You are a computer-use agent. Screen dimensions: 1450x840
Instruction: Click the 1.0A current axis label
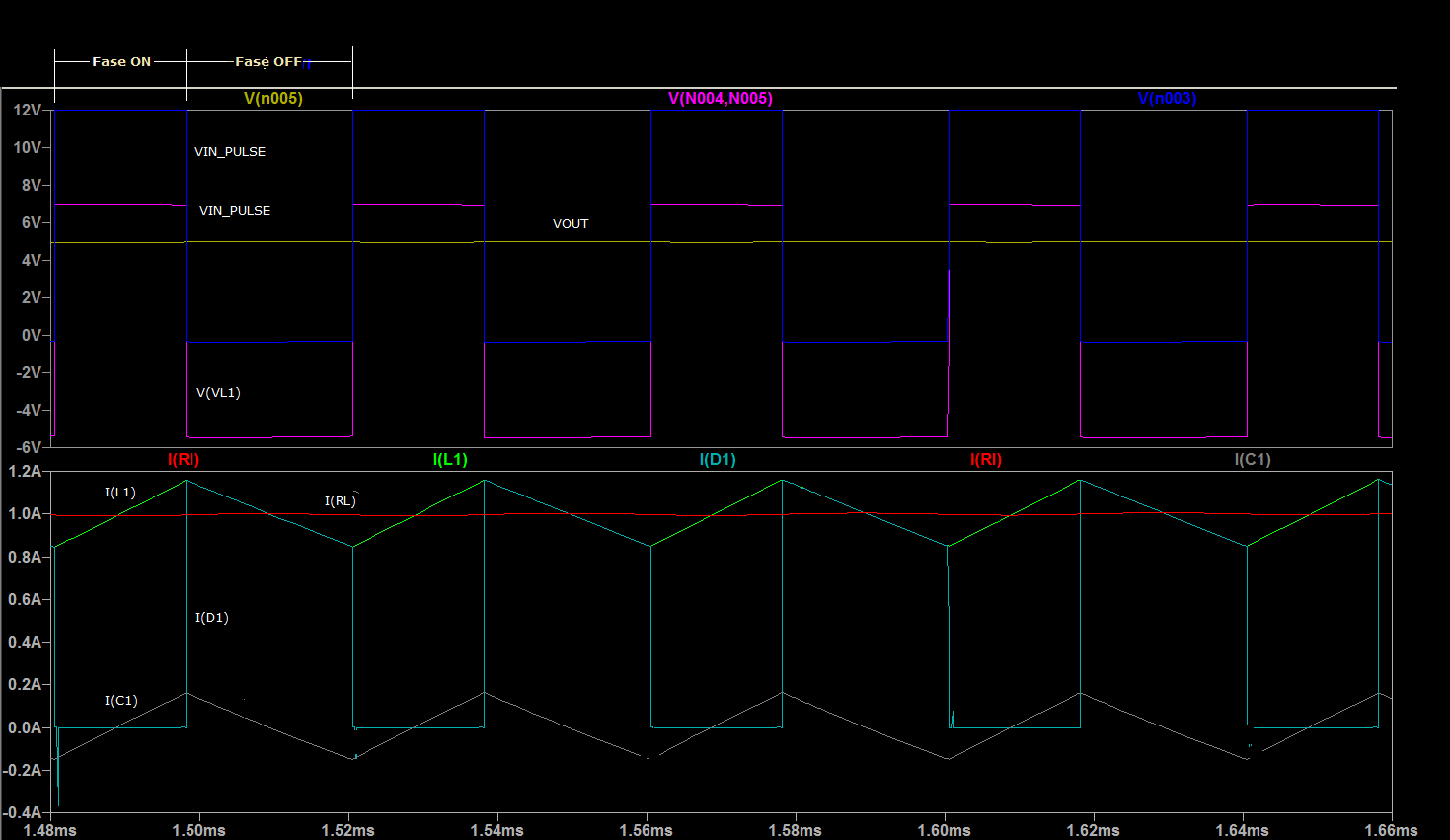[25, 513]
